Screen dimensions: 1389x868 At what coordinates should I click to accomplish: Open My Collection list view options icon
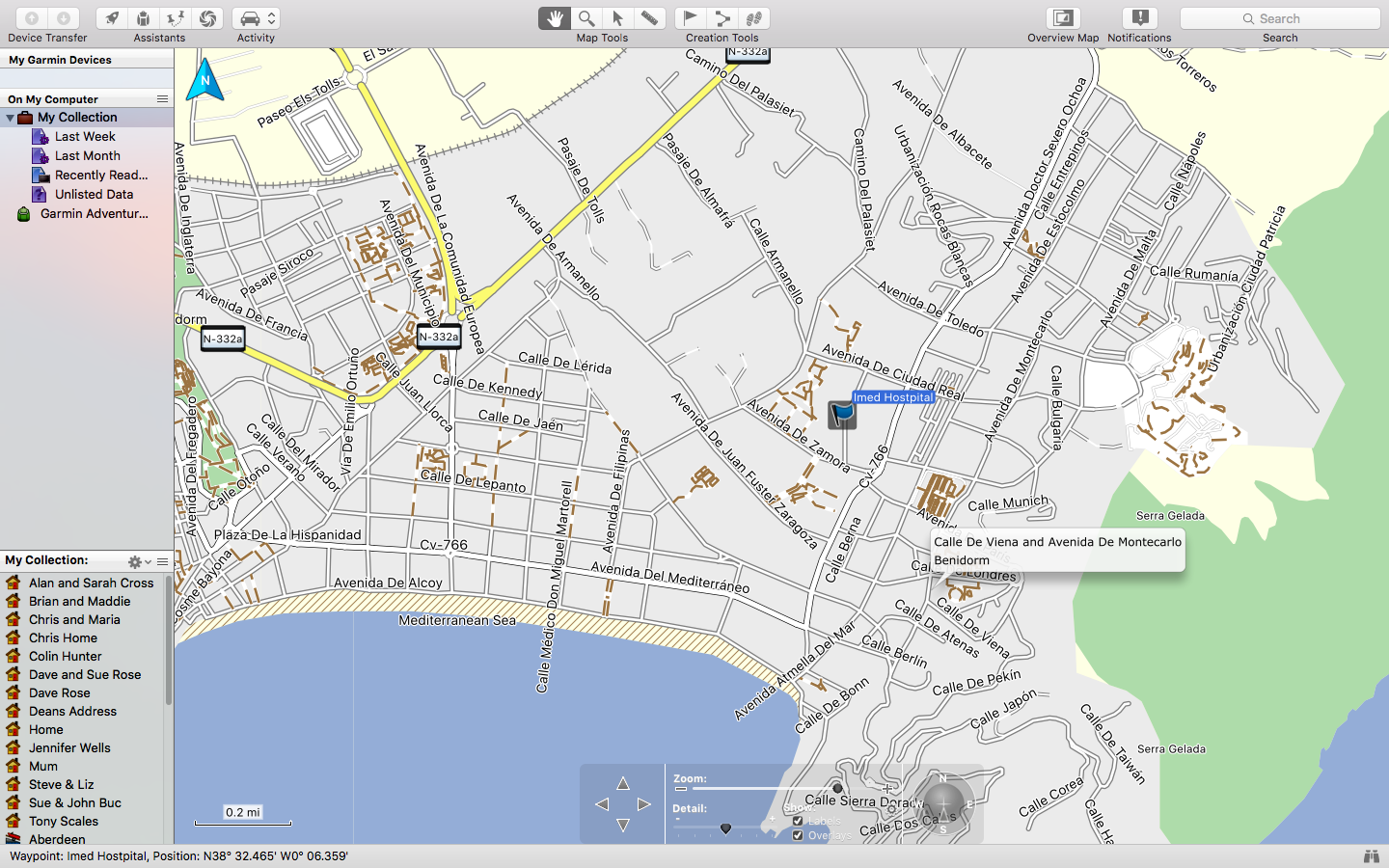(162, 561)
